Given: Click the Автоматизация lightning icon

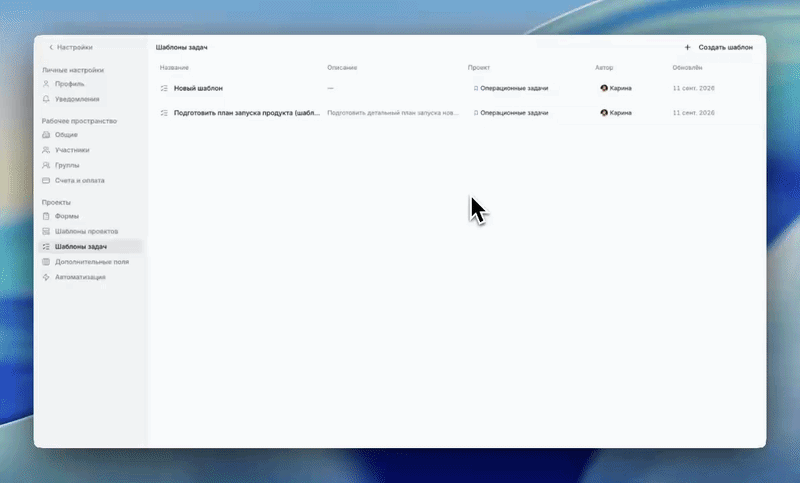Looking at the screenshot, I should [46, 277].
